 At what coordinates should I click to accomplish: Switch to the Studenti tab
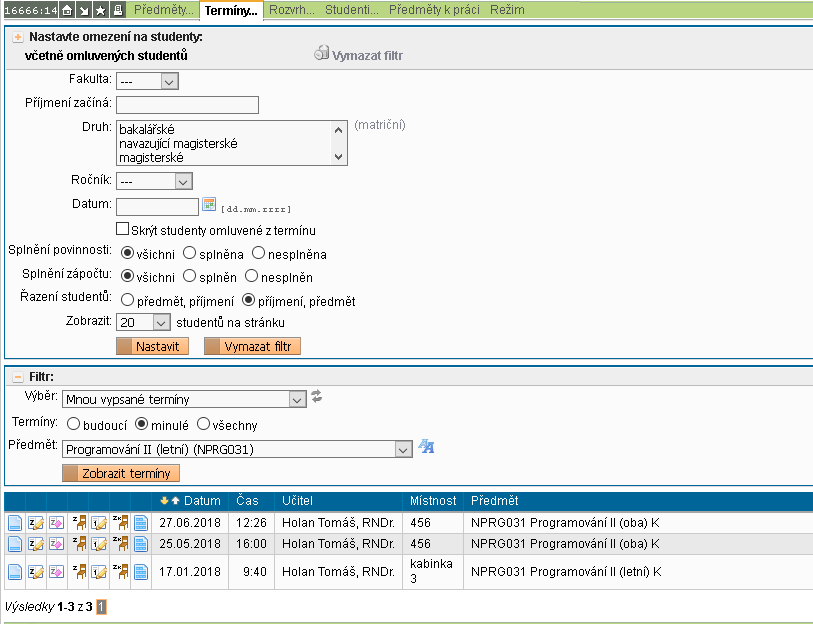point(350,10)
